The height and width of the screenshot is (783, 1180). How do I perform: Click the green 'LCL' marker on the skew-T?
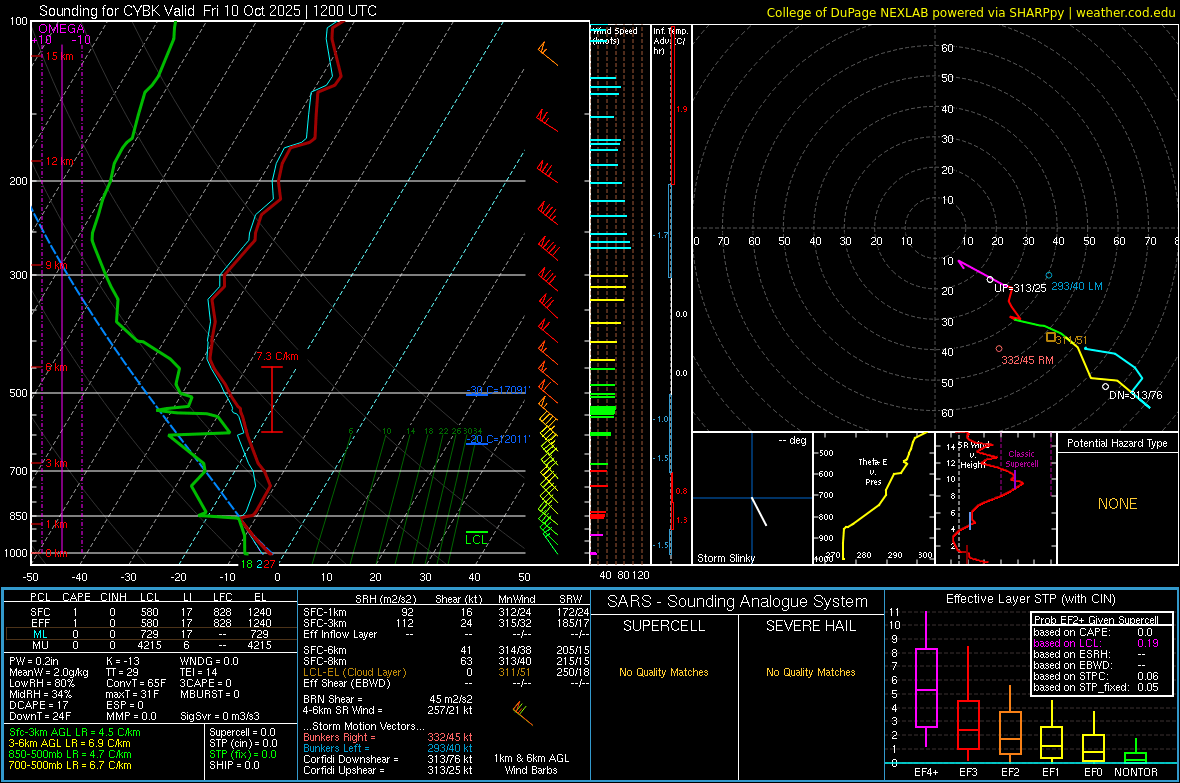coord(476,539)
